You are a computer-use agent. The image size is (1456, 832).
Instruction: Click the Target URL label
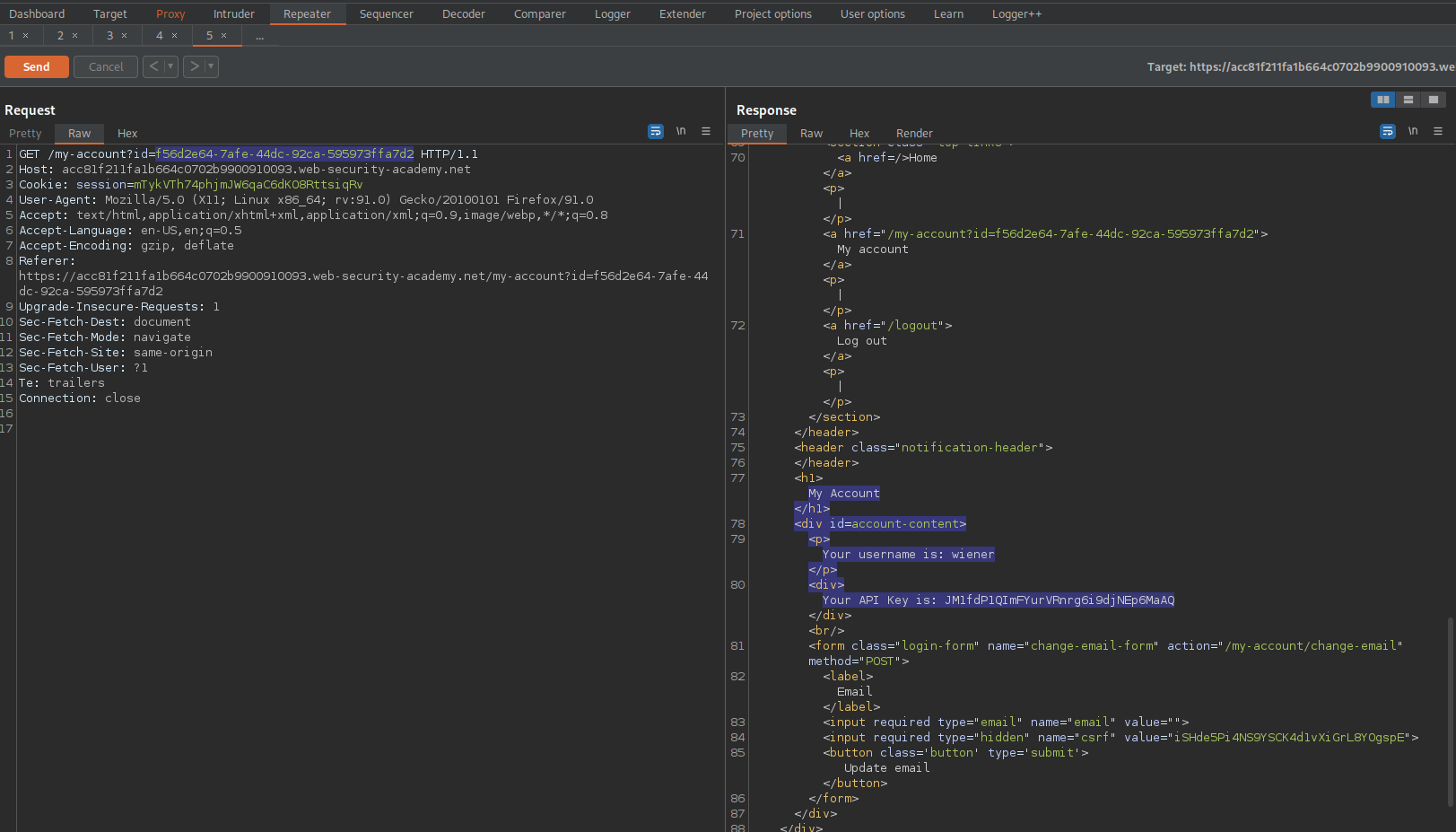click(x=1301, y=66)
